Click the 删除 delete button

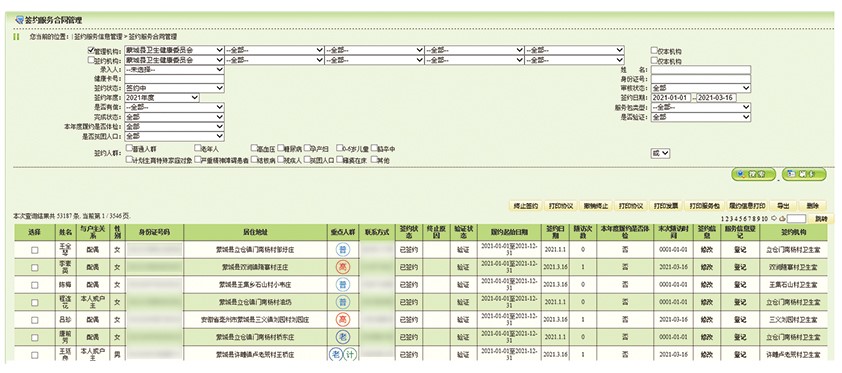click(x=812, y=206)
